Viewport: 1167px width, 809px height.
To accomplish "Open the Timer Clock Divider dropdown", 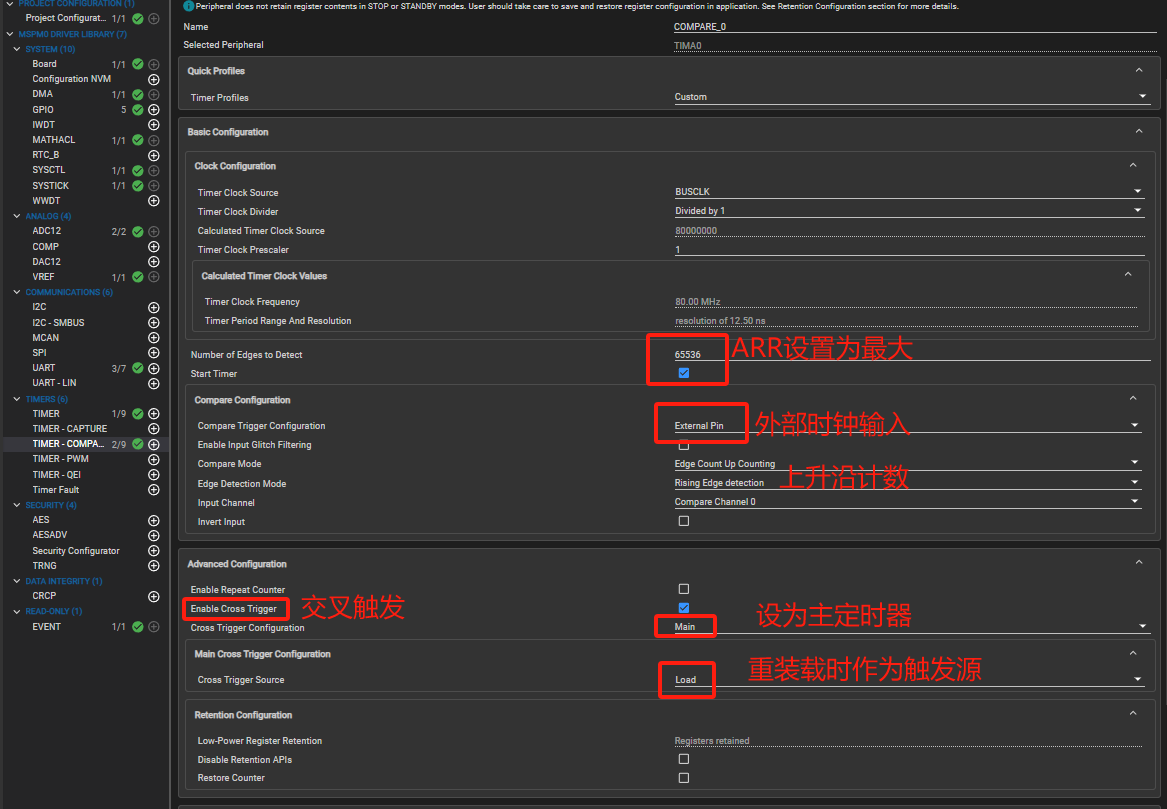I will click(x=909, y=211).
